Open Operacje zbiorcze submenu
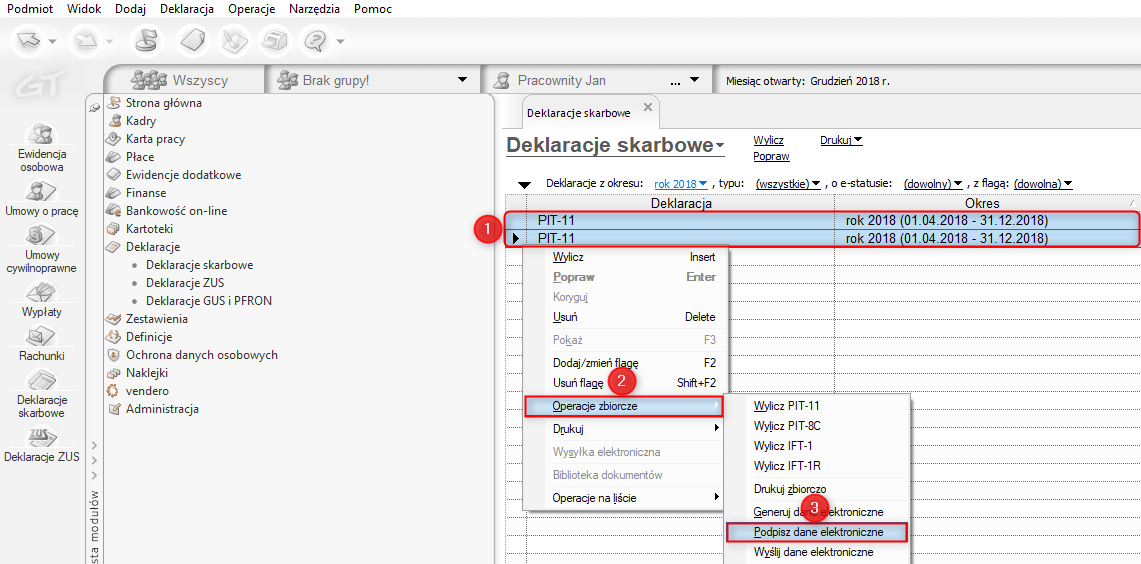This screenshot has height=564, width=1141. tap(624, 406)
